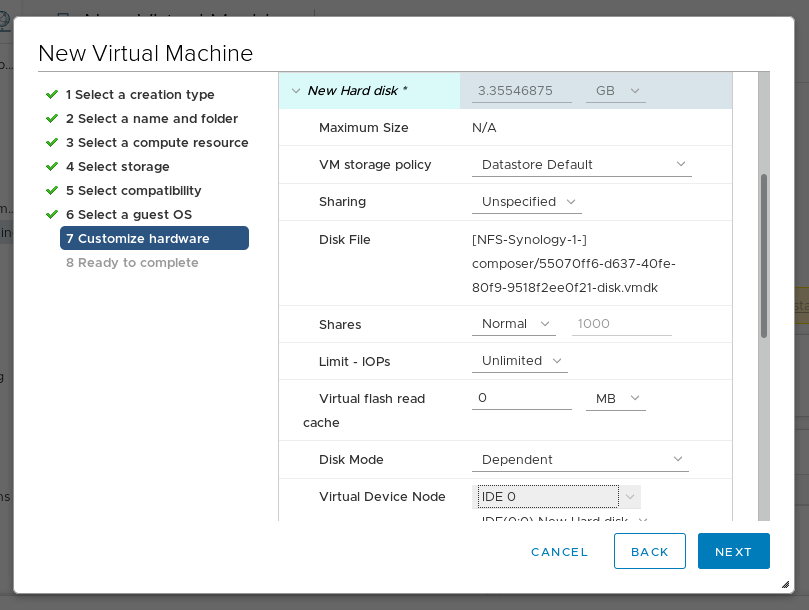Viewport: 809px width, 610px height.
Task: Open Virtual Device Node IDE 0 dropdown
Action: [x=557, y=497]
